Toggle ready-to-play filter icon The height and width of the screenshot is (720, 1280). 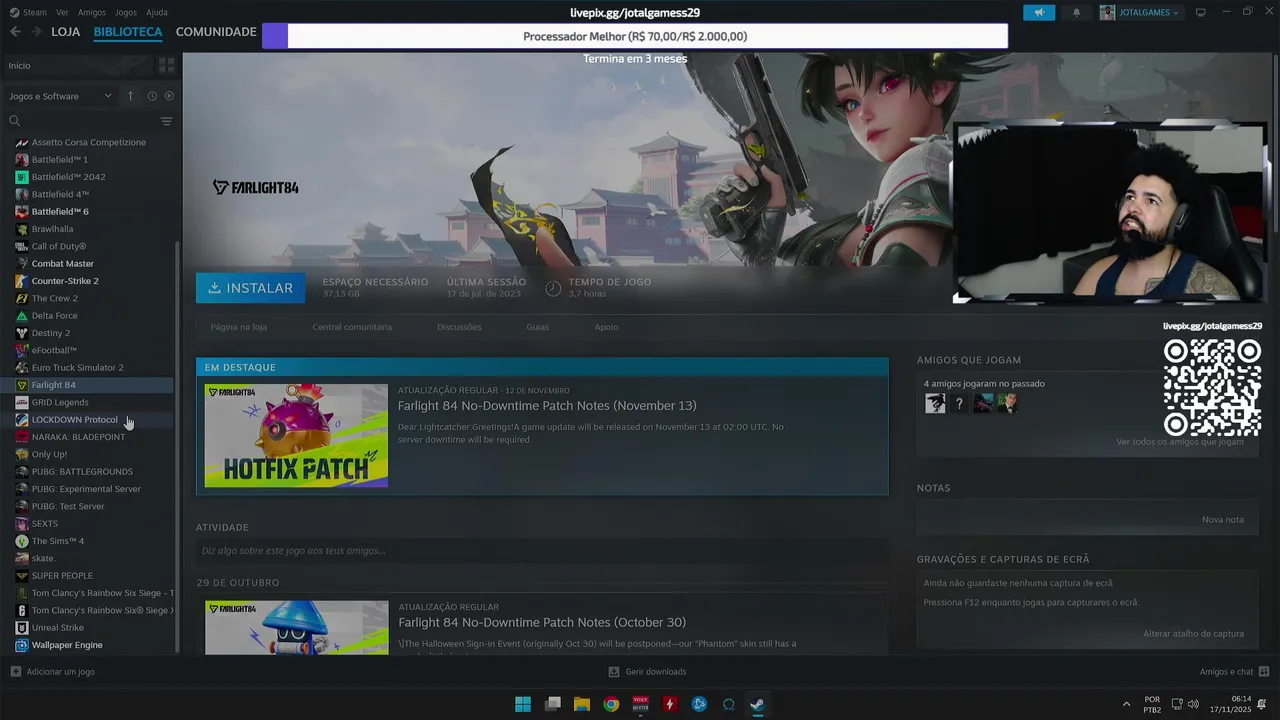pos(169,96)
